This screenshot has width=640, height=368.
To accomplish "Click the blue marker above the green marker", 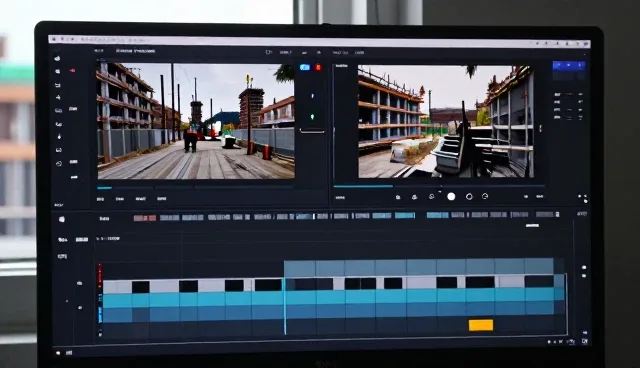I will pyautogui.click(x=313, y=96).
